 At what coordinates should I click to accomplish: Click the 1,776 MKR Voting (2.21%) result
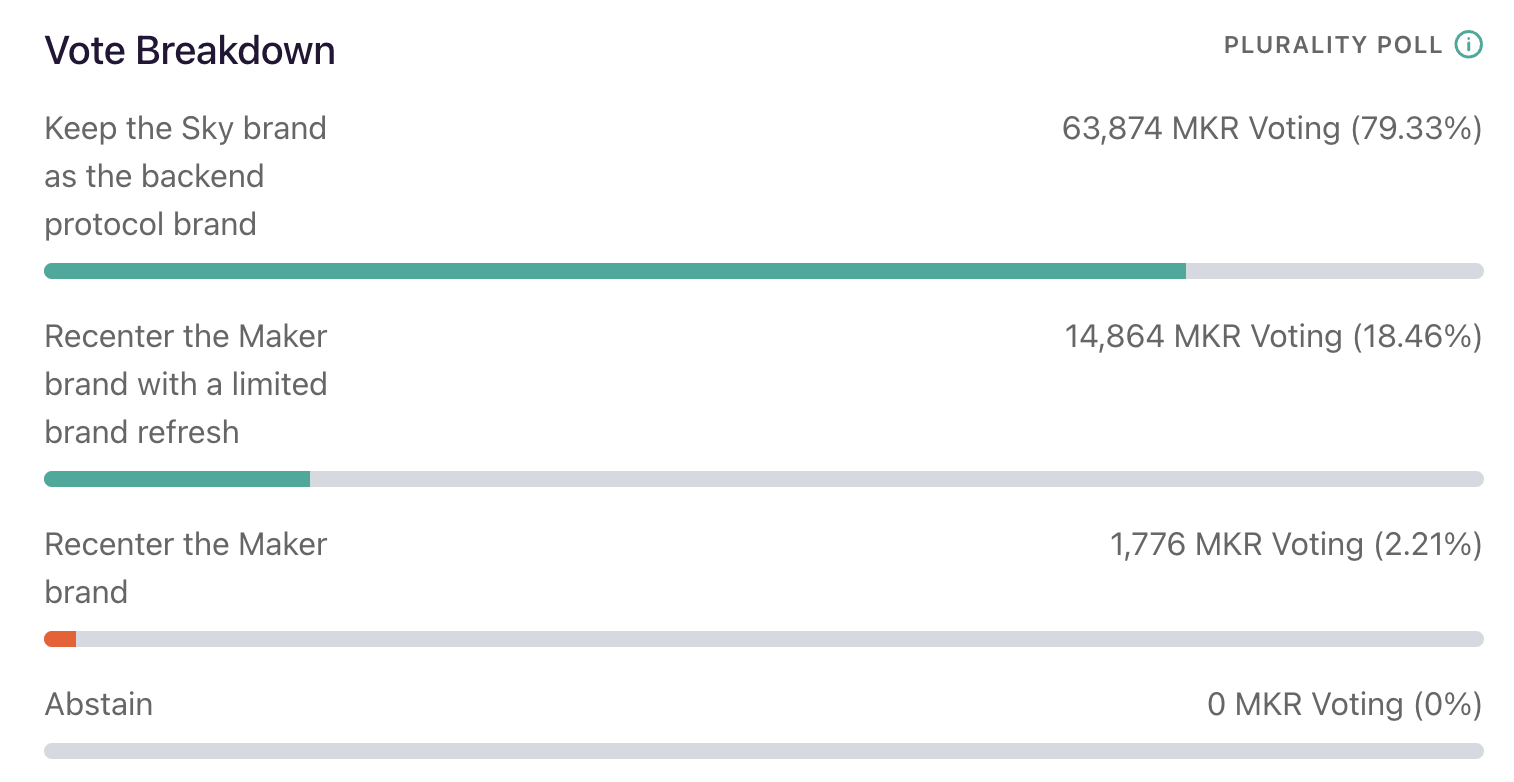[x=1295, y=545]
